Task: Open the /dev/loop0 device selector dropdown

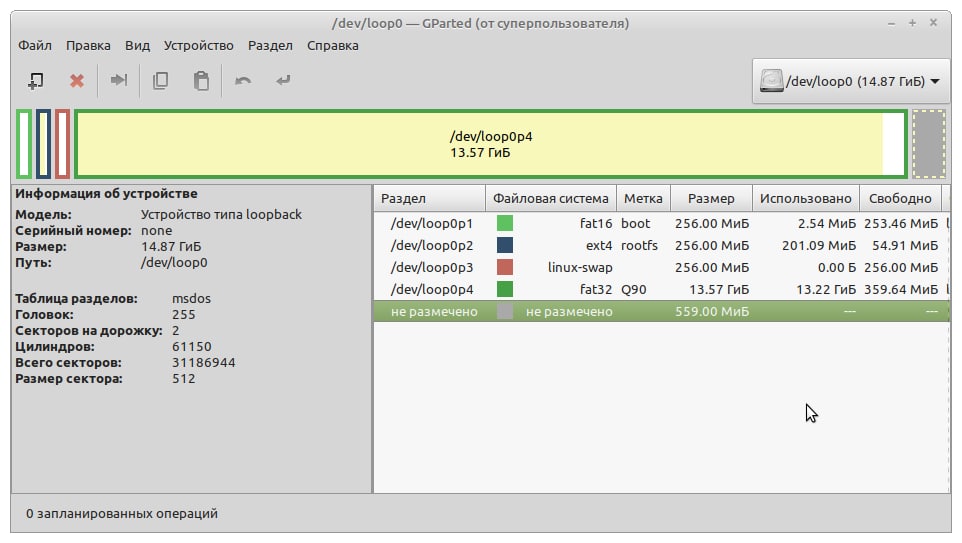Action: 850,81
